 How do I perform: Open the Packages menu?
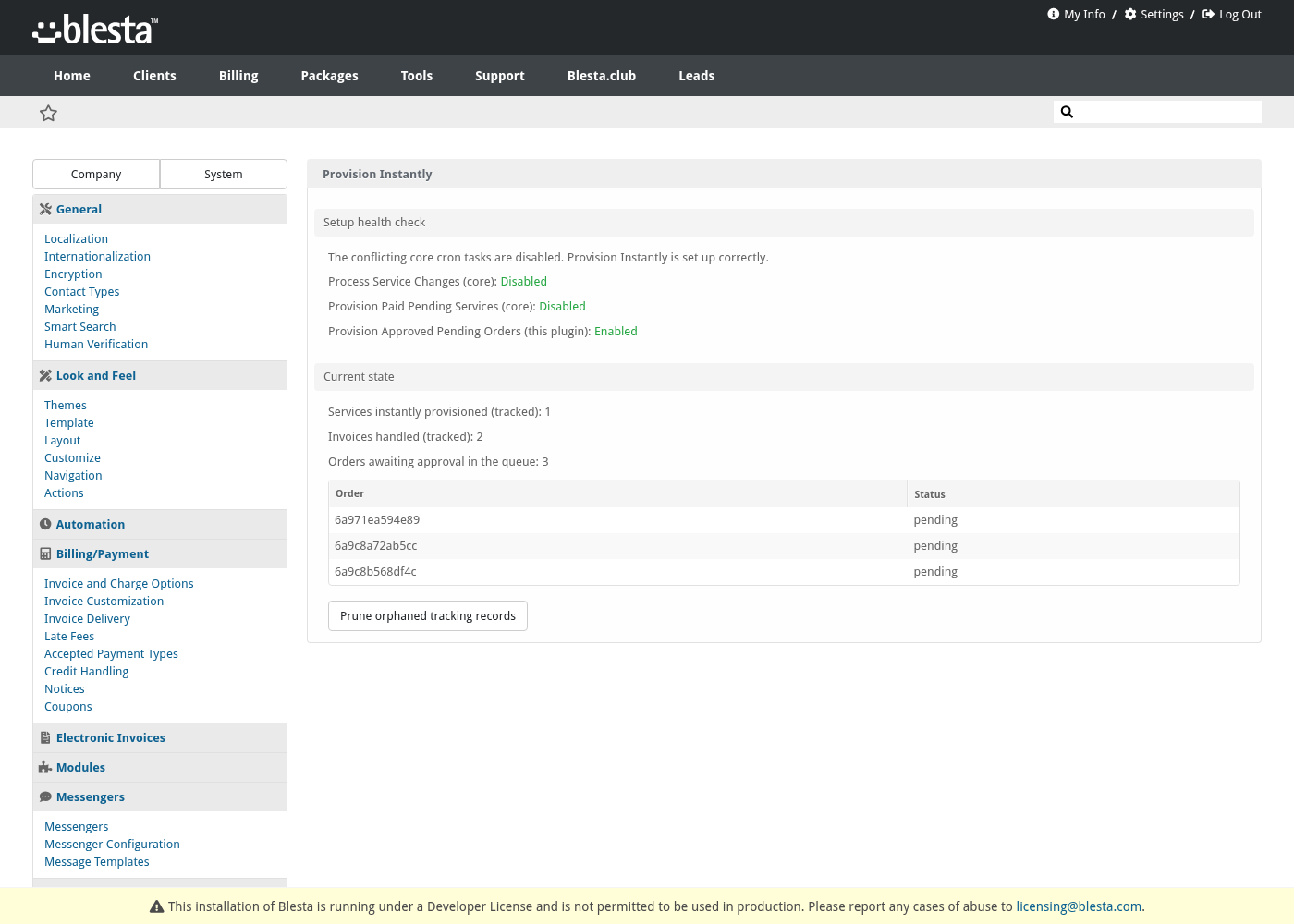329,76
